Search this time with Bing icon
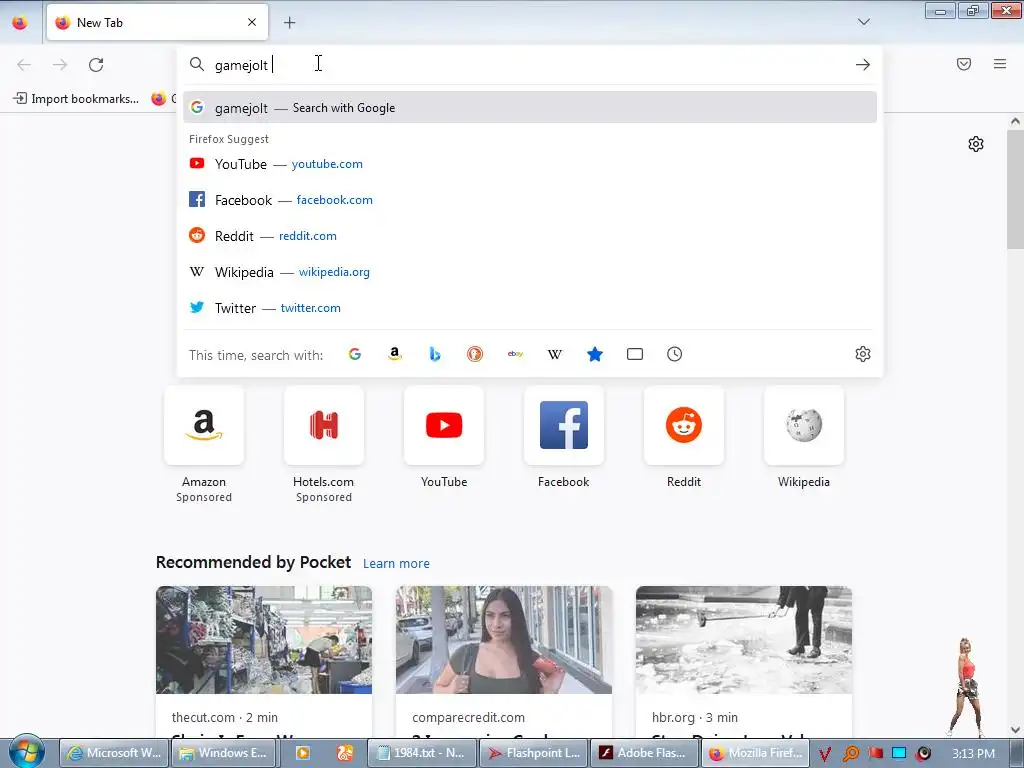 435,354
